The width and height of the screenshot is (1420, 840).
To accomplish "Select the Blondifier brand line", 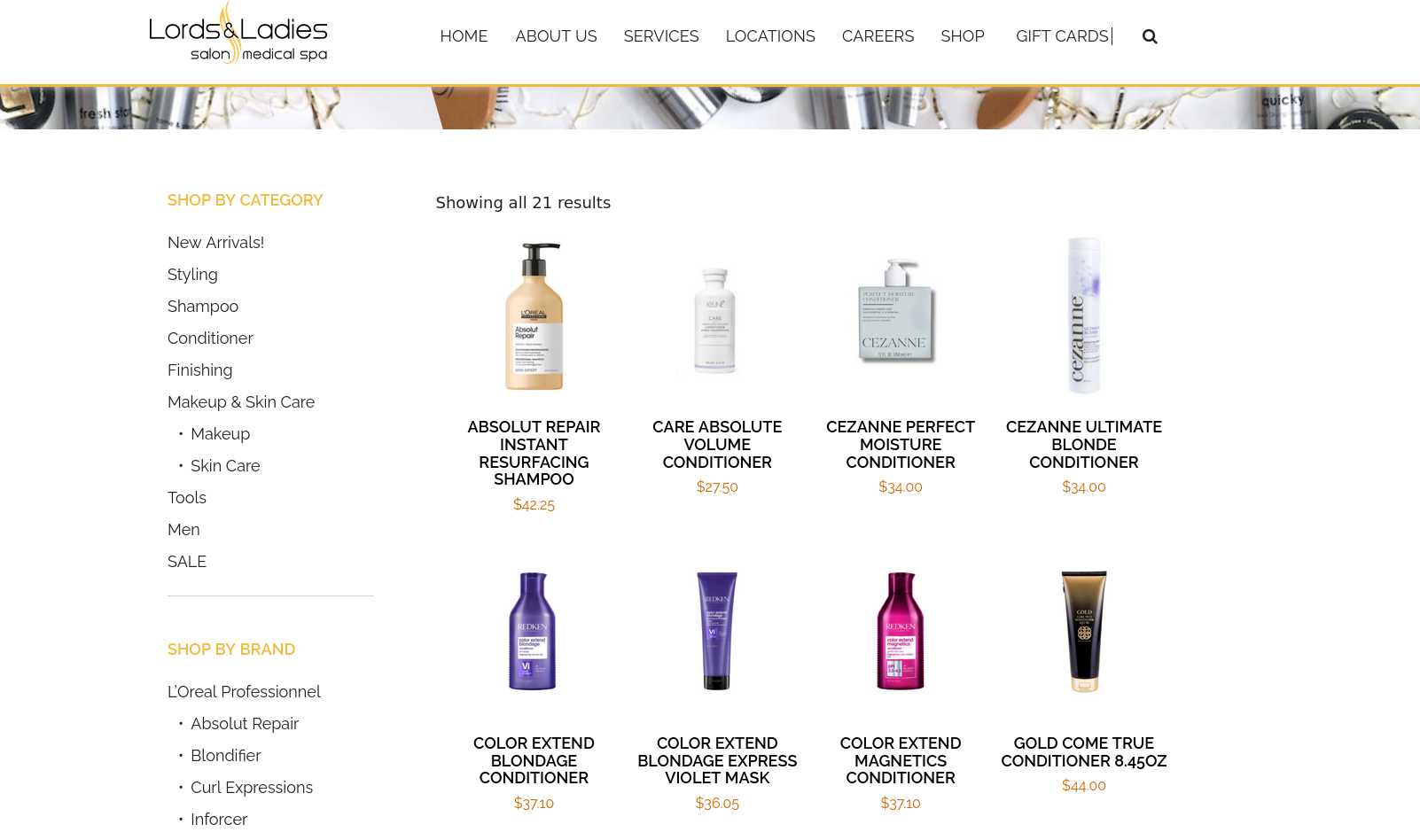I will [225, 756].
